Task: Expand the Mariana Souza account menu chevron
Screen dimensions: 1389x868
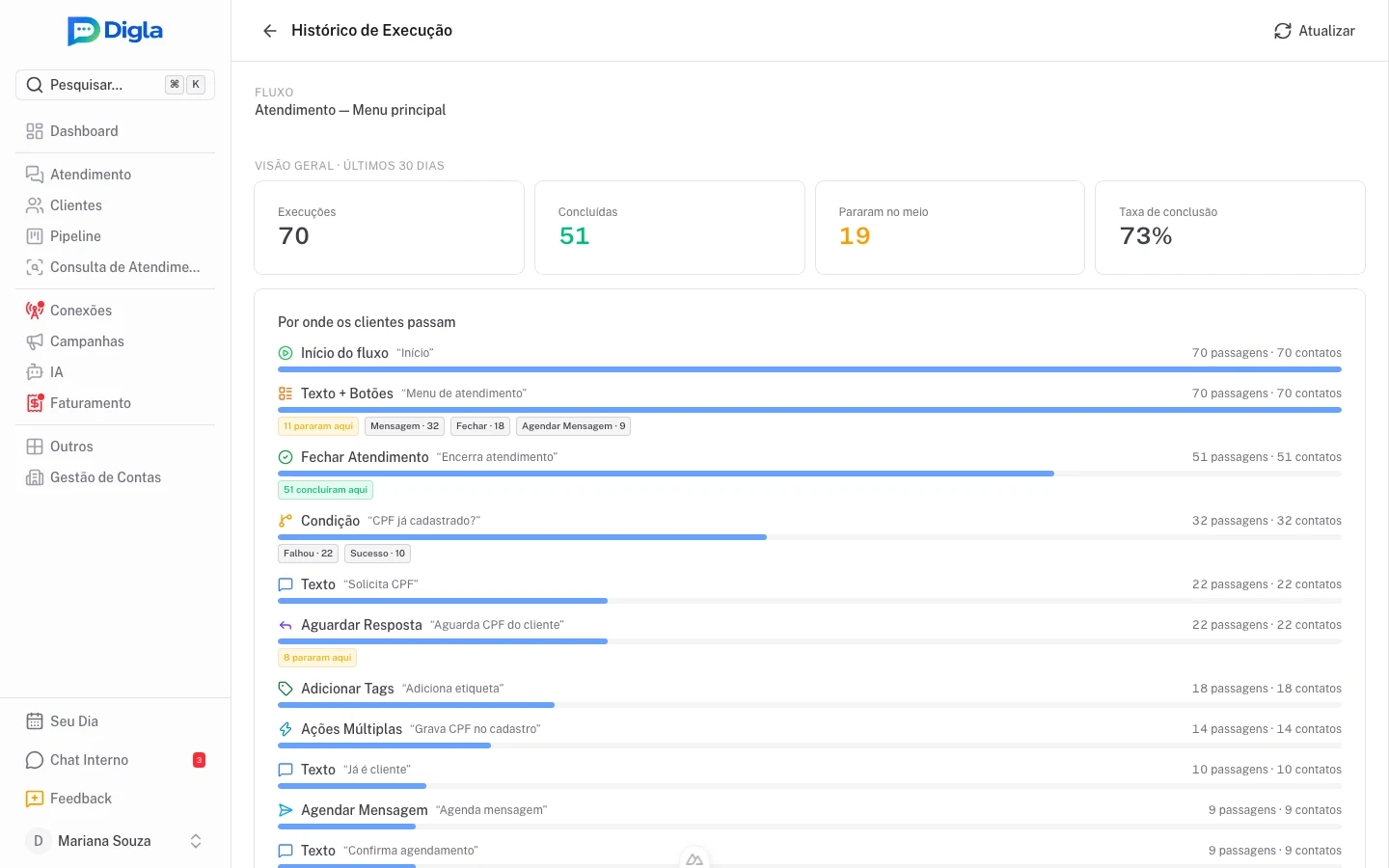Action: pyautogui.click(x=196, y=841)
